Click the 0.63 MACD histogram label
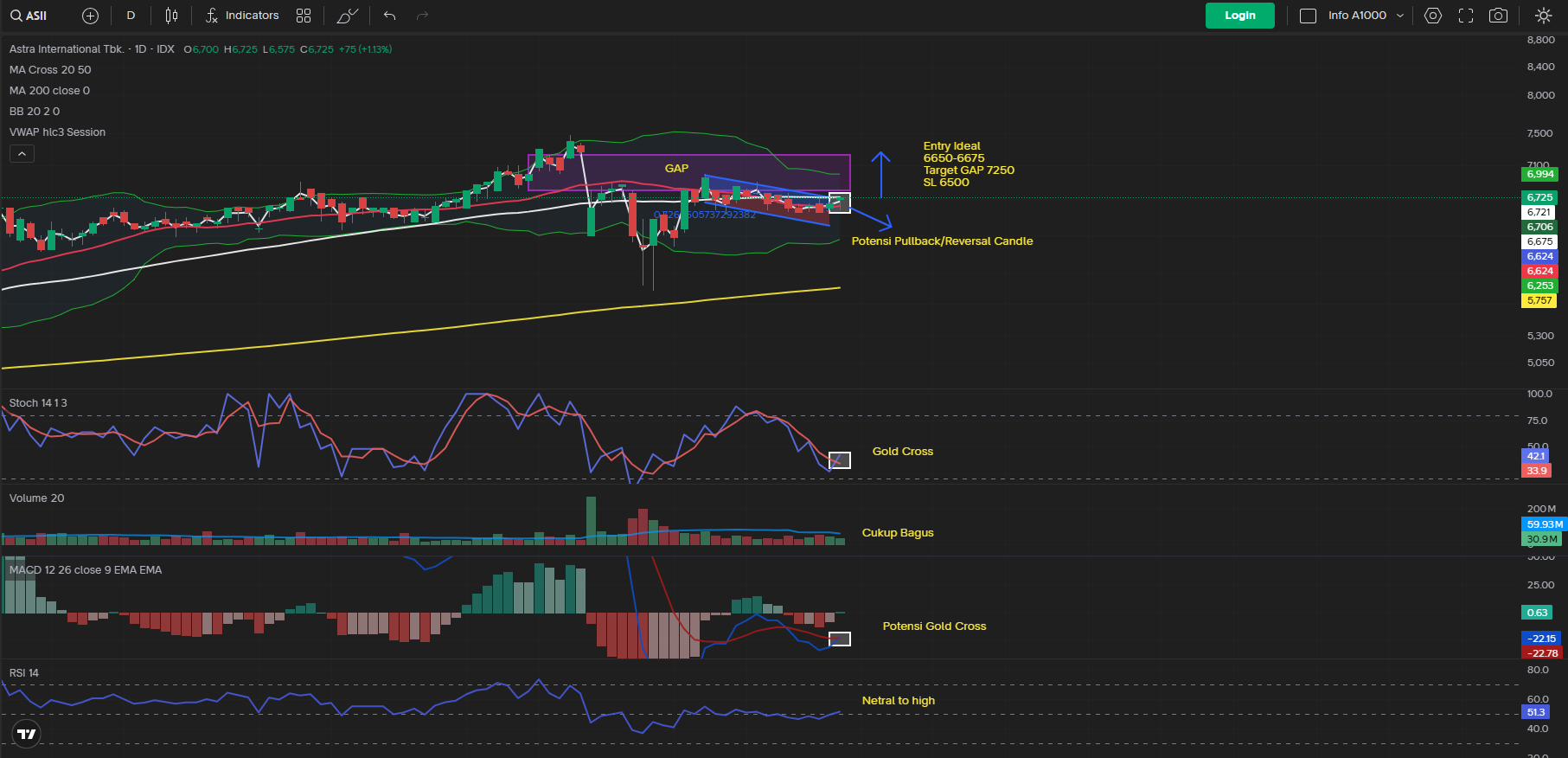Screen dimensions: 1568x758 [1537, 613]
